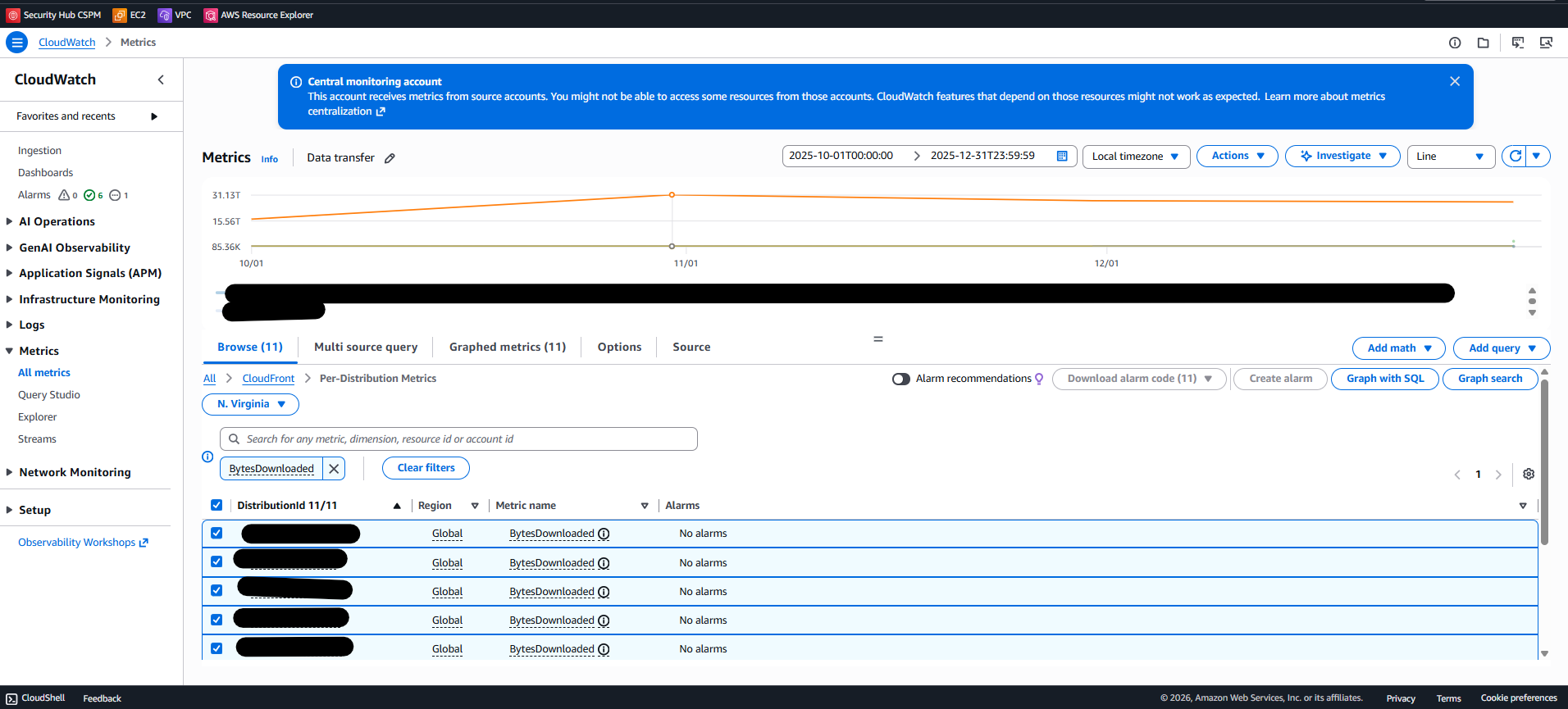Open Metrics Info link
The width and height of the screenshot is (1568, 709).
pyautogui.click(x=270, y=160)
